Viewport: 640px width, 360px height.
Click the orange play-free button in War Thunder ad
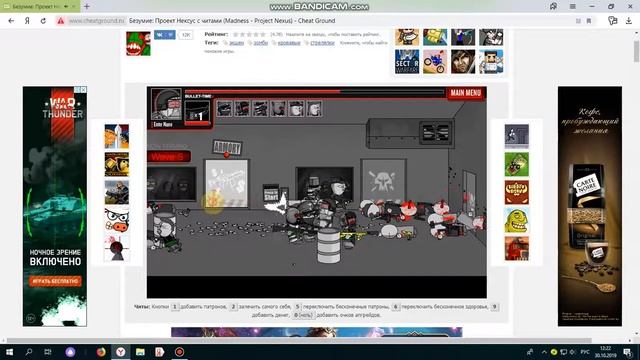coord(55,281)
